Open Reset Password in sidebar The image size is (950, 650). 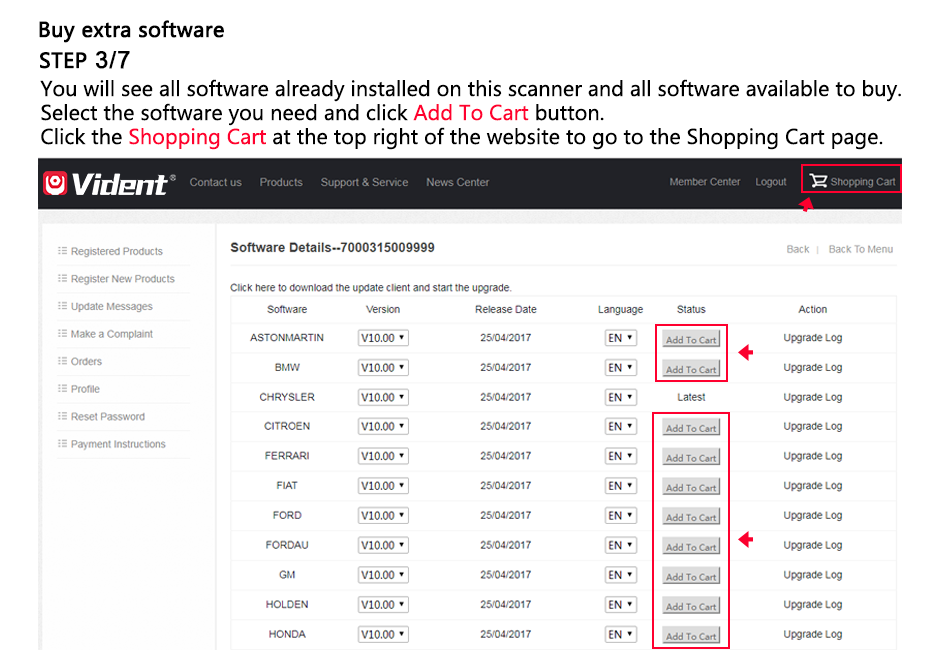[x=108, y=417]
